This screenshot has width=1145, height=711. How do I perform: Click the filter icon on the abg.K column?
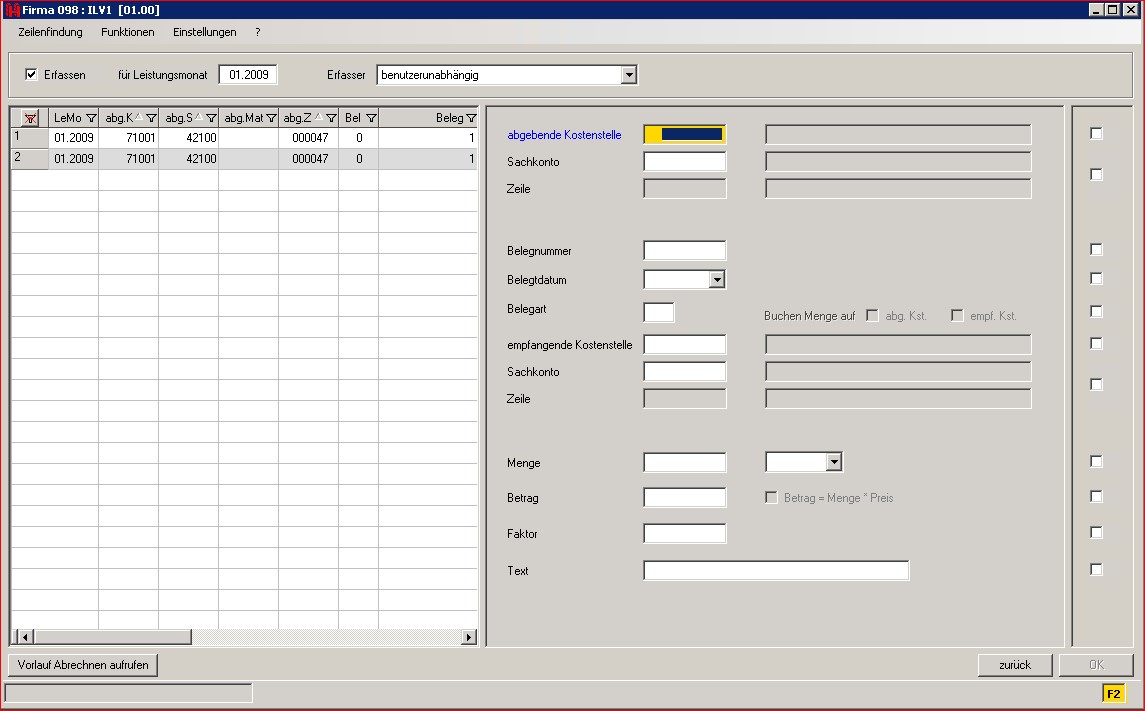[x=151, y=118]
